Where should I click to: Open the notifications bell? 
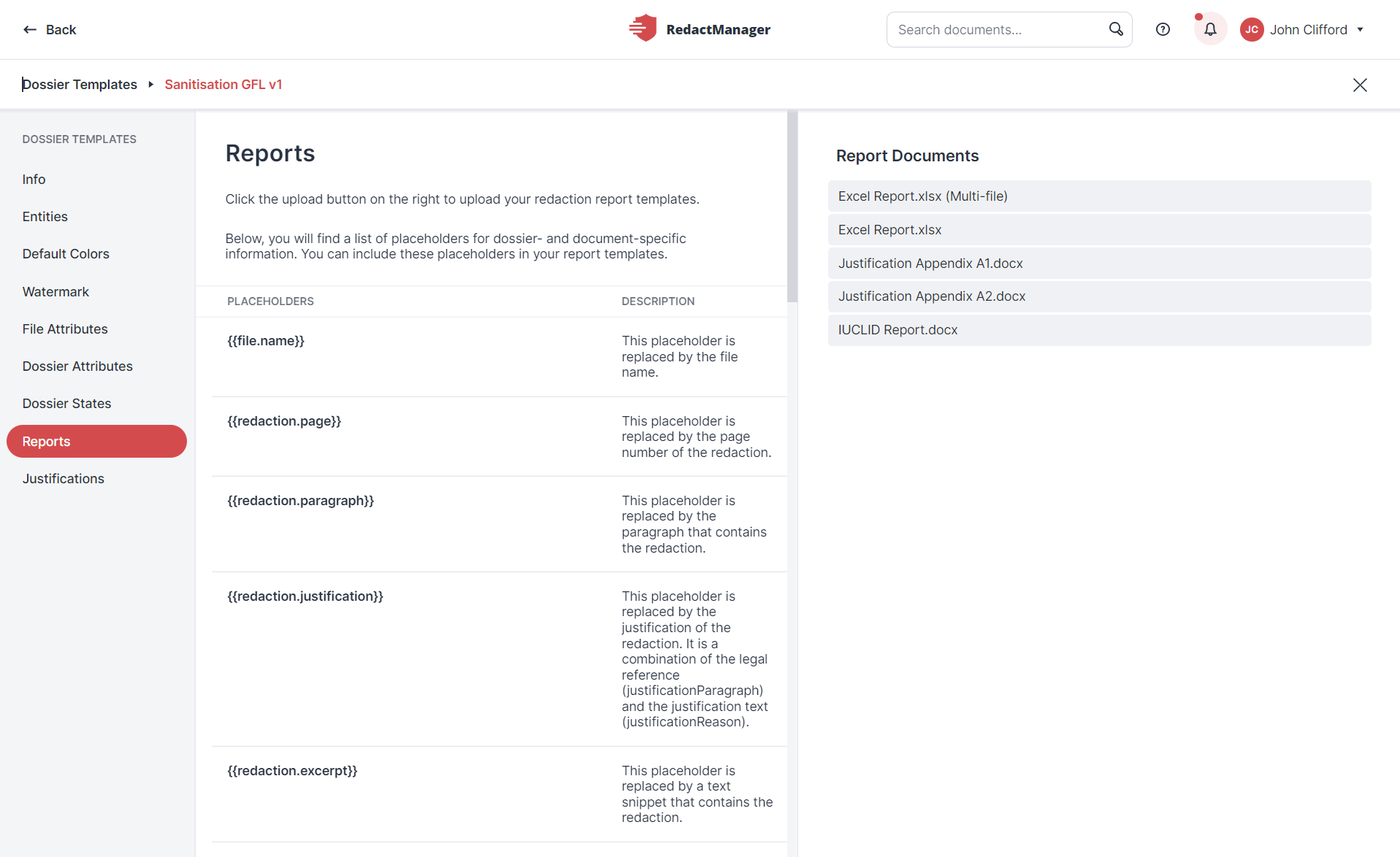point(1210,29)
